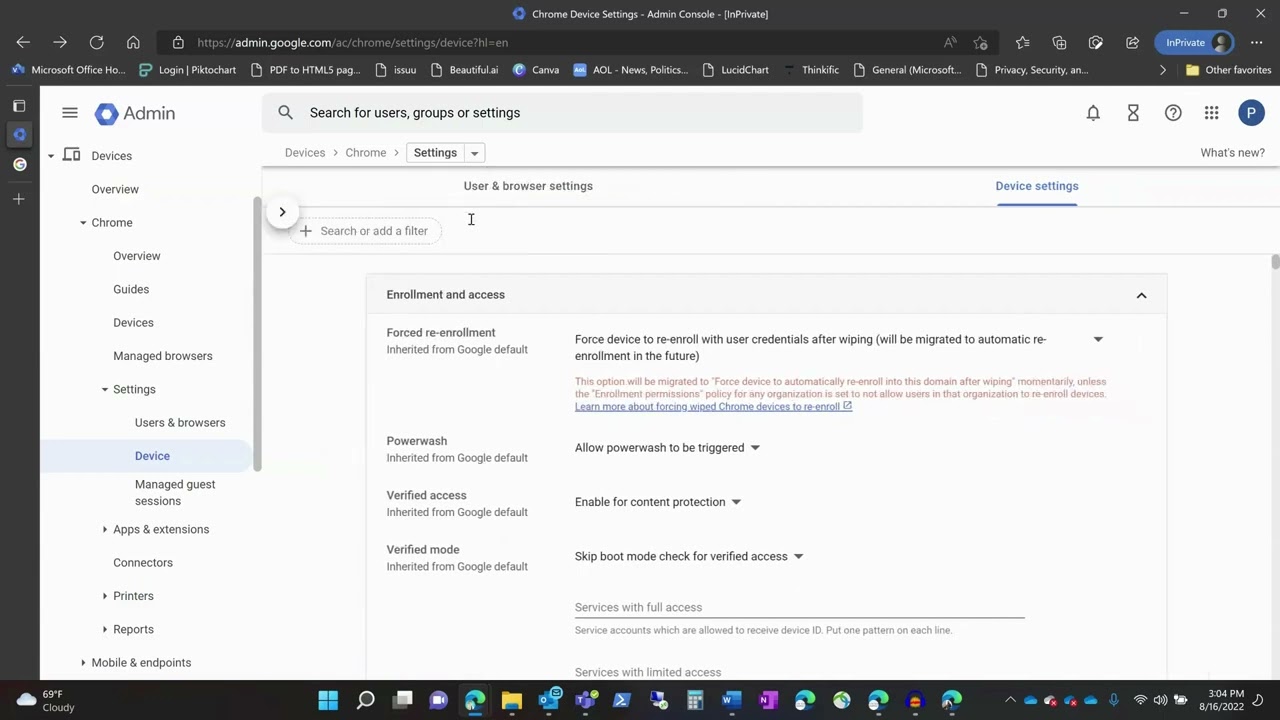Expand Printers in sidebar

[105, 596]
